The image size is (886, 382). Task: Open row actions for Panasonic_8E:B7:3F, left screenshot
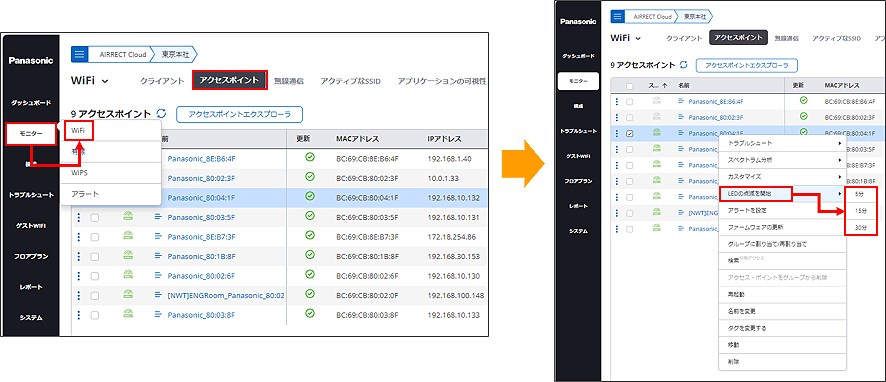79,237
